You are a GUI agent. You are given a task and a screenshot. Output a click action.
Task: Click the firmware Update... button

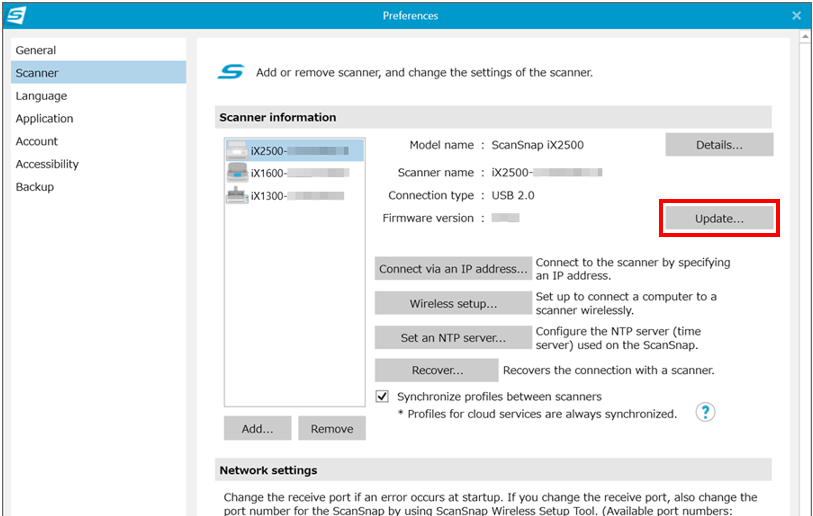tap(719, 218)
